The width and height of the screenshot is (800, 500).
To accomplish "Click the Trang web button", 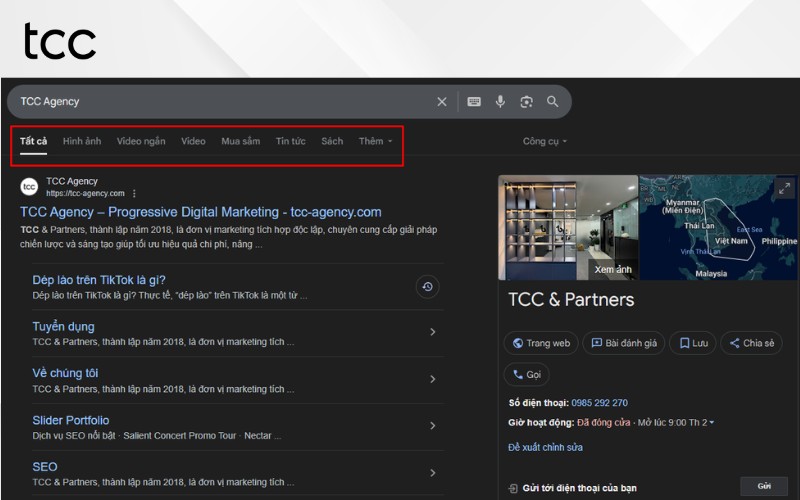I will pyautogui.click(x=541, y=343).
